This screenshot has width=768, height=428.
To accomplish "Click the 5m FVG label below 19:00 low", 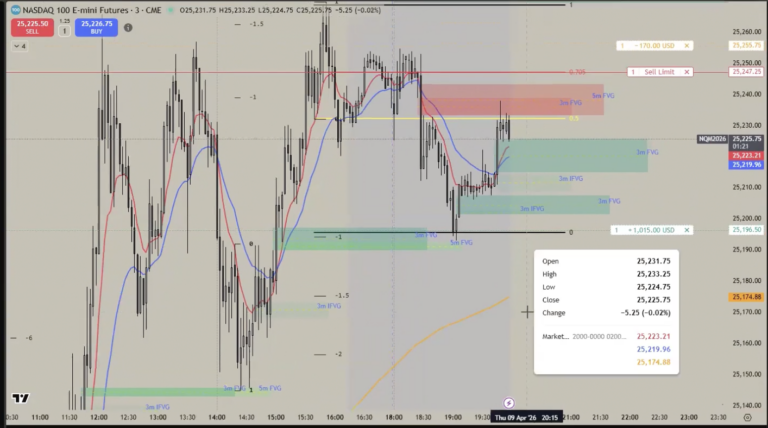I will [461, 242].
